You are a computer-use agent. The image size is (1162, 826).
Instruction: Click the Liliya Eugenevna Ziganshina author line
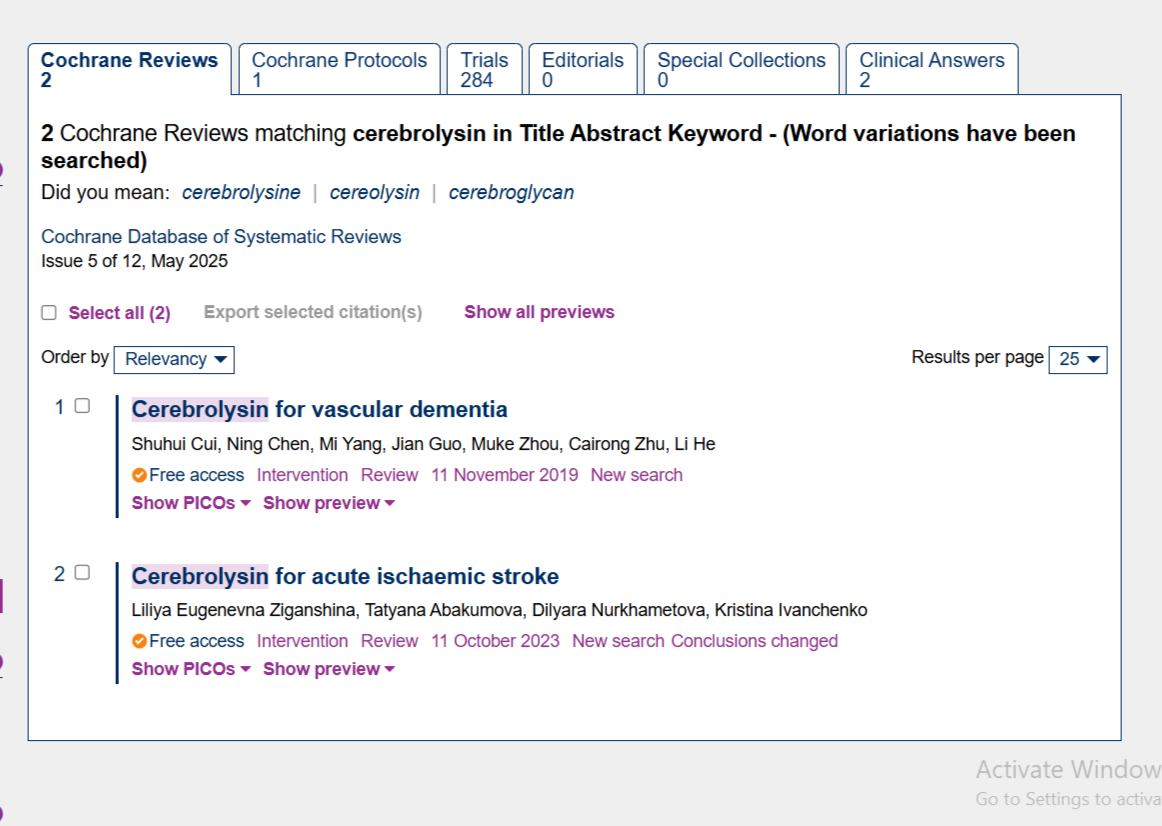[x=499, y=610]
